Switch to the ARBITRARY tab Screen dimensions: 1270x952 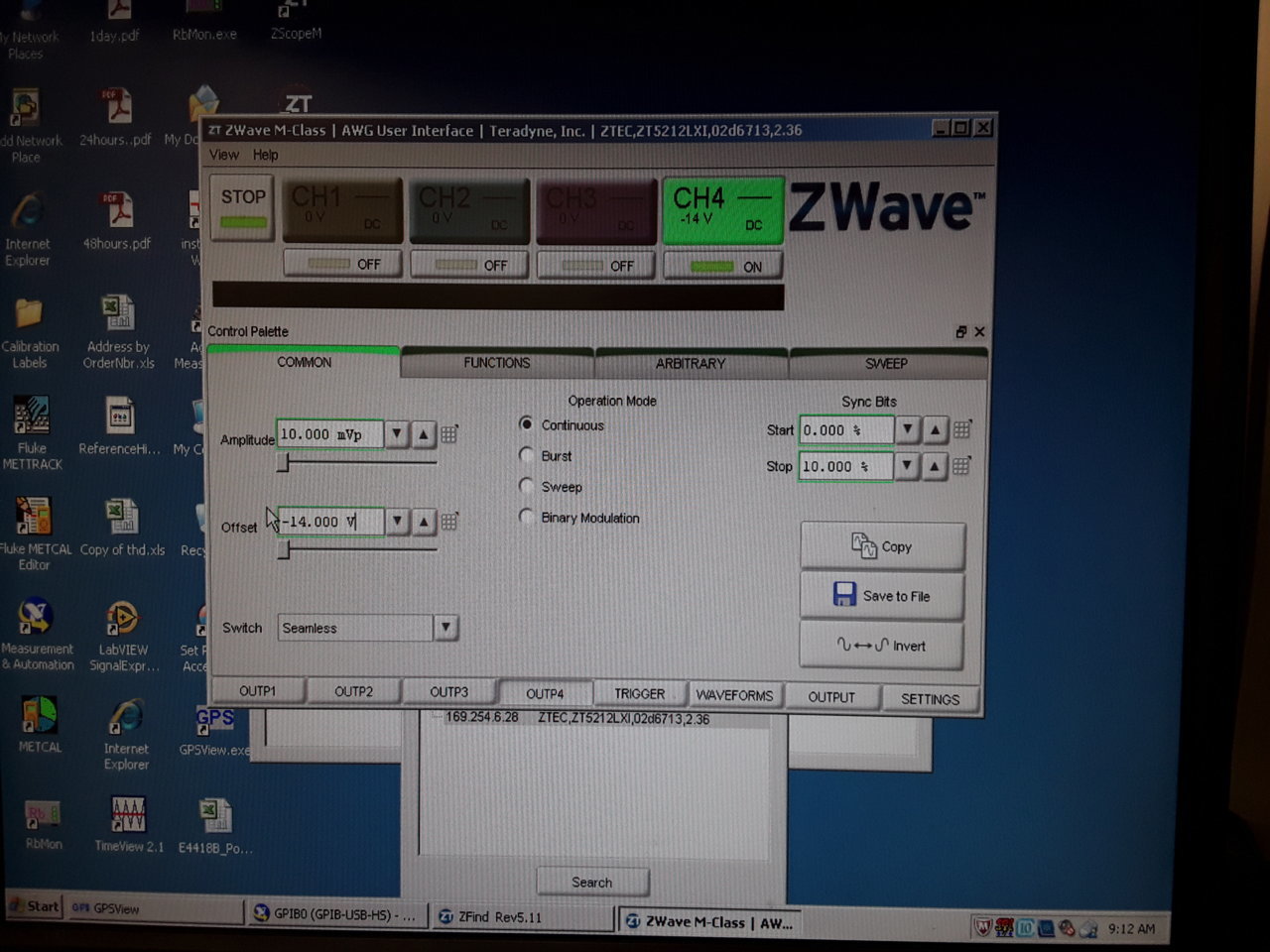click(691, 364)
